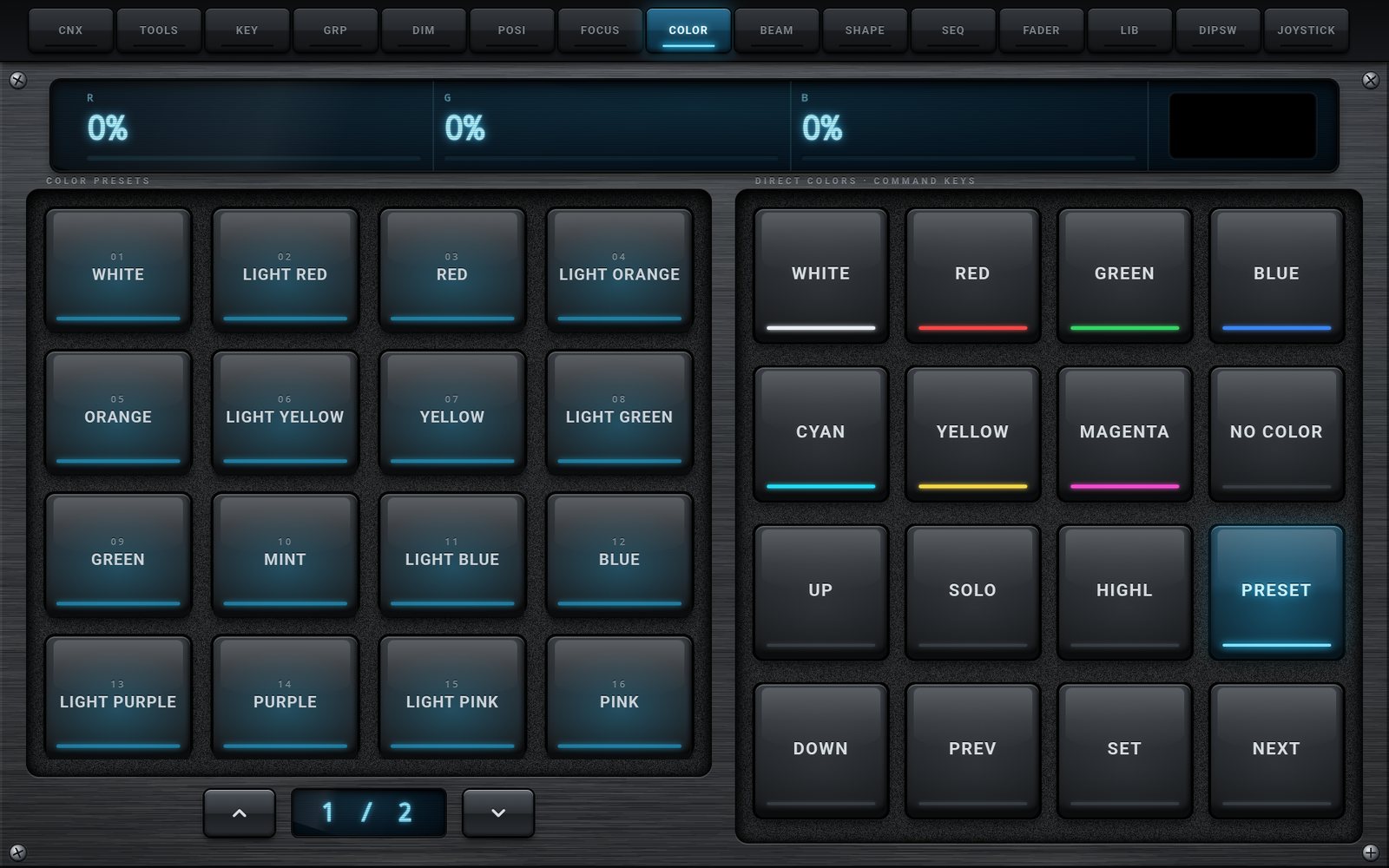Viewport: 1389px width, 868px height.
Task: Open the SHAPE tab
Action: [866, 30]
